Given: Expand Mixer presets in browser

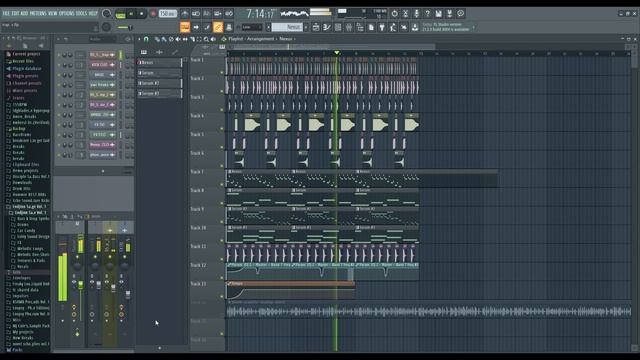Looking at the screenshot, I should click(x=24, y=91).
